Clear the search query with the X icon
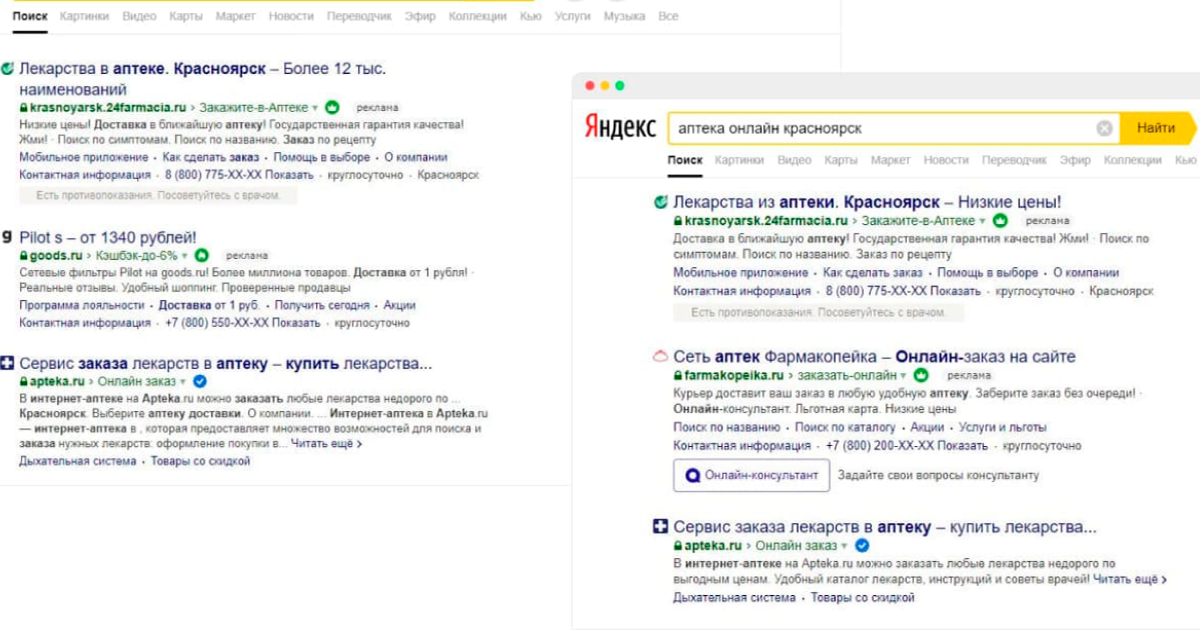Screen dimensions: 1200x630 click(x=1104, y=128)
